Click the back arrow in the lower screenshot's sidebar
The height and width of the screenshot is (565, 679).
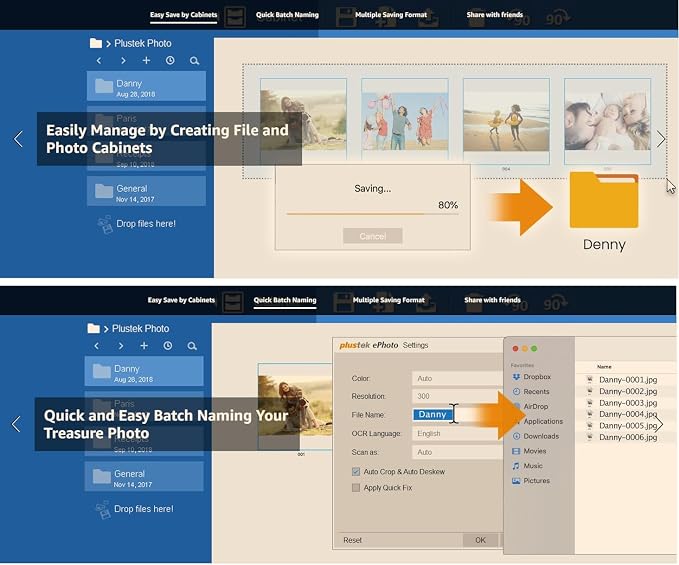click(97, 346)
